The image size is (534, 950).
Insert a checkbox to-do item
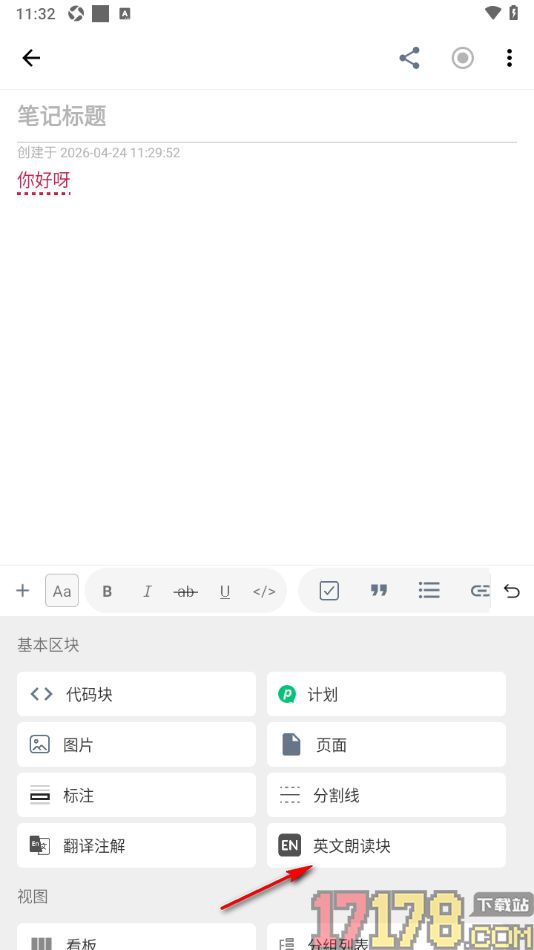pos(329,590)
